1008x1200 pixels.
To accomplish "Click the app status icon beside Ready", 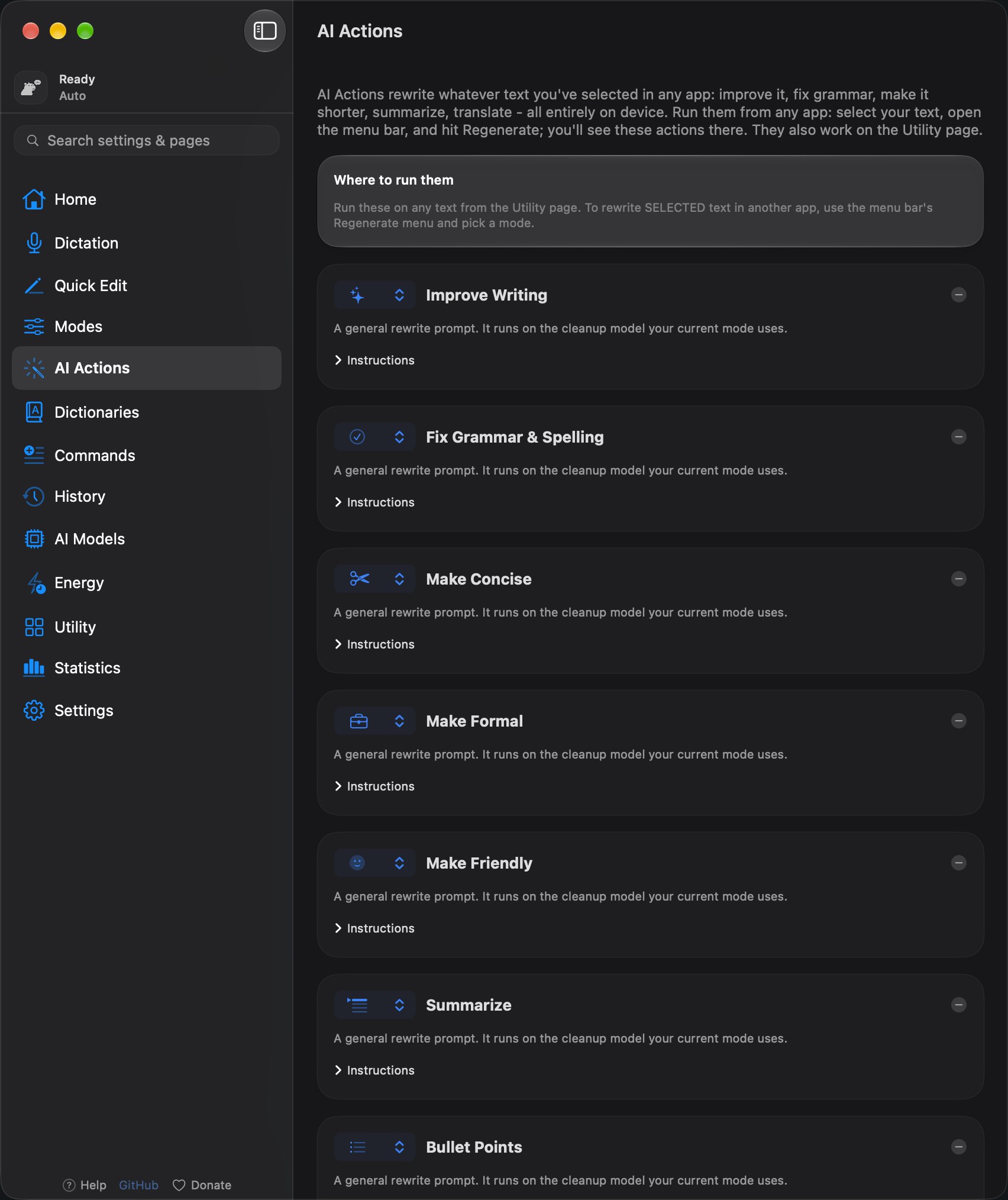I will coord(31,88).
